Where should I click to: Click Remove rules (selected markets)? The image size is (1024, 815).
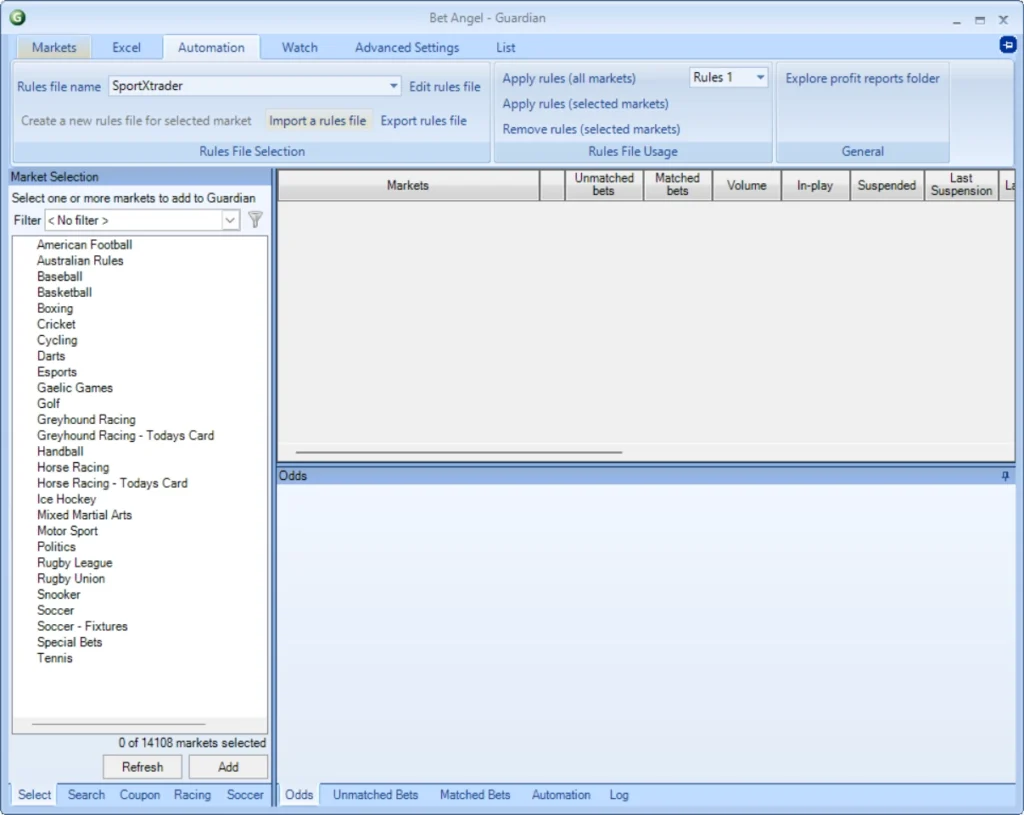tap(591, 129)
